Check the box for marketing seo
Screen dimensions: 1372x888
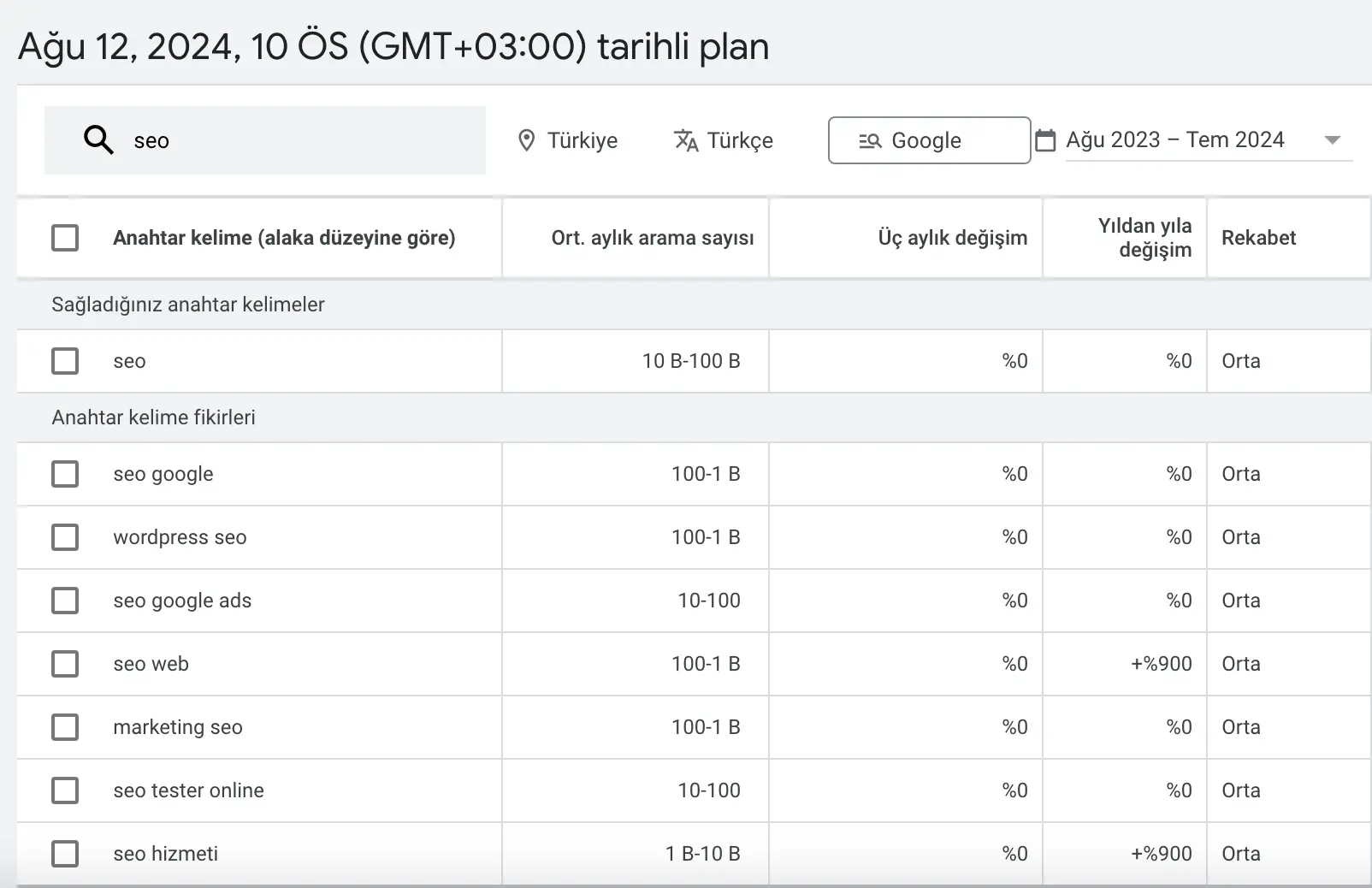click(65, 727)
